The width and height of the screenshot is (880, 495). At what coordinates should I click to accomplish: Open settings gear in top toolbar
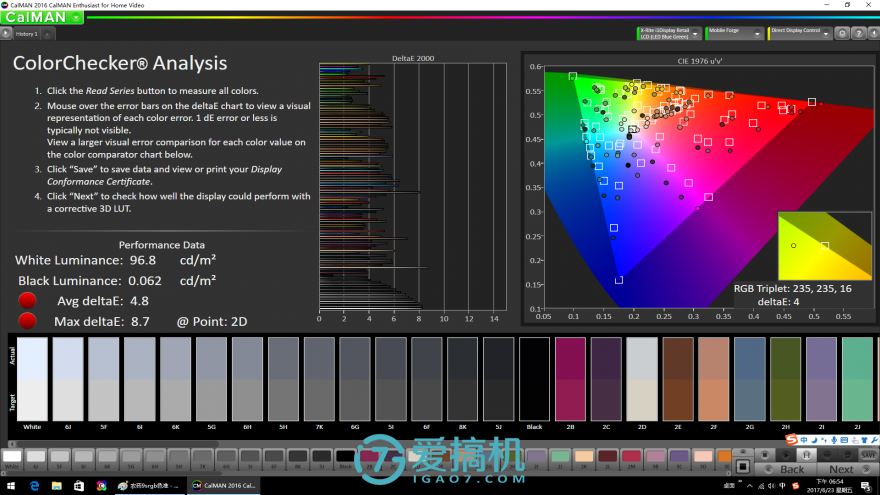(x=842, y=34)
